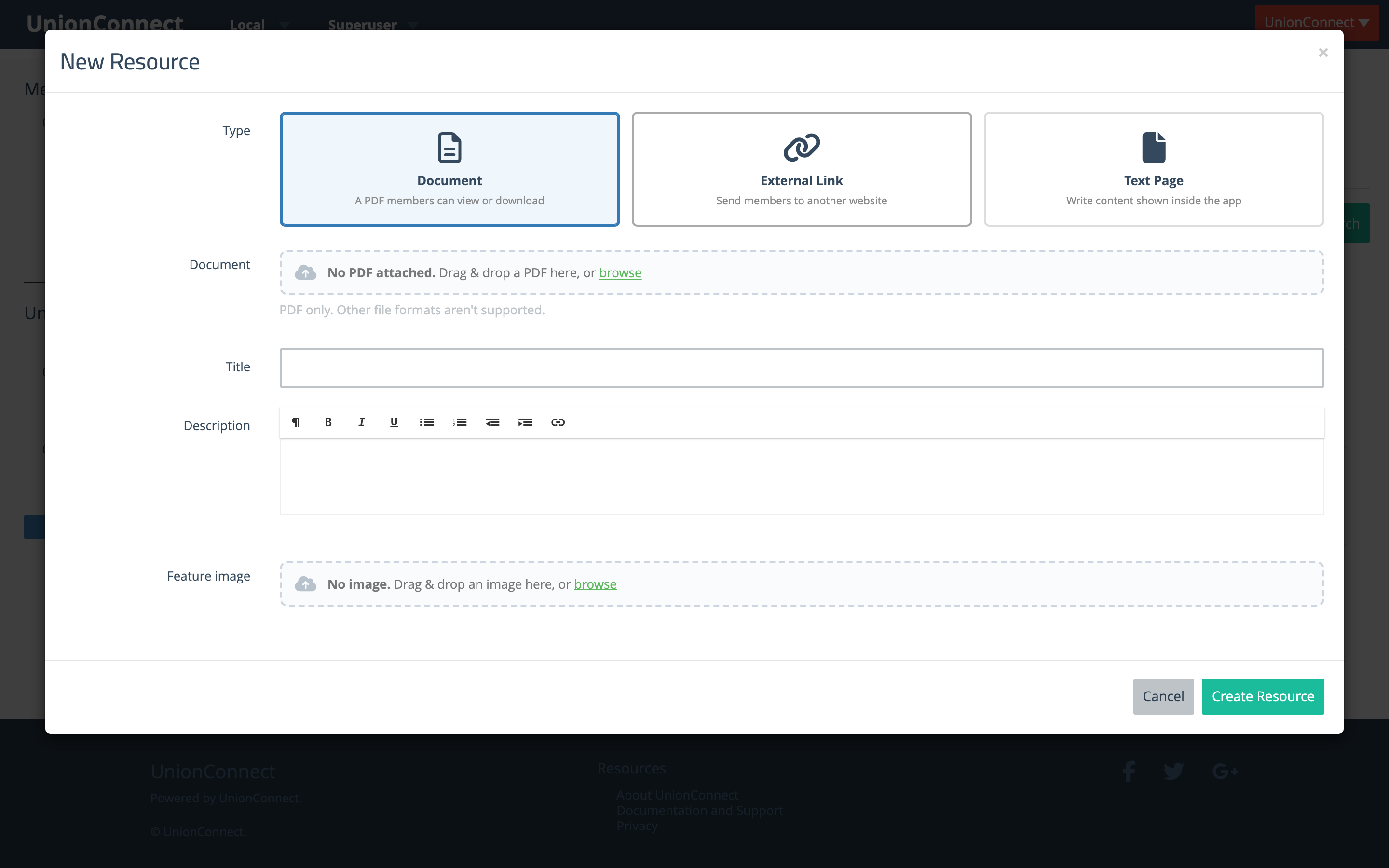
Task: Click the Text Page file icon
Action: pyautogui.click(x=1154, y=148)
